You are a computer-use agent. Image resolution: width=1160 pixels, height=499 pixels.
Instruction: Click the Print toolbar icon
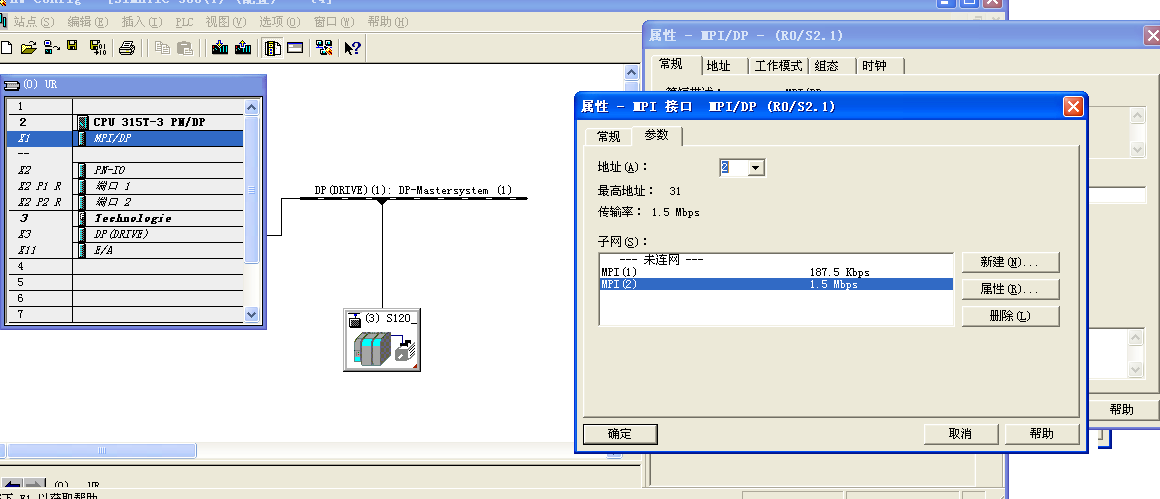[127, 48]
